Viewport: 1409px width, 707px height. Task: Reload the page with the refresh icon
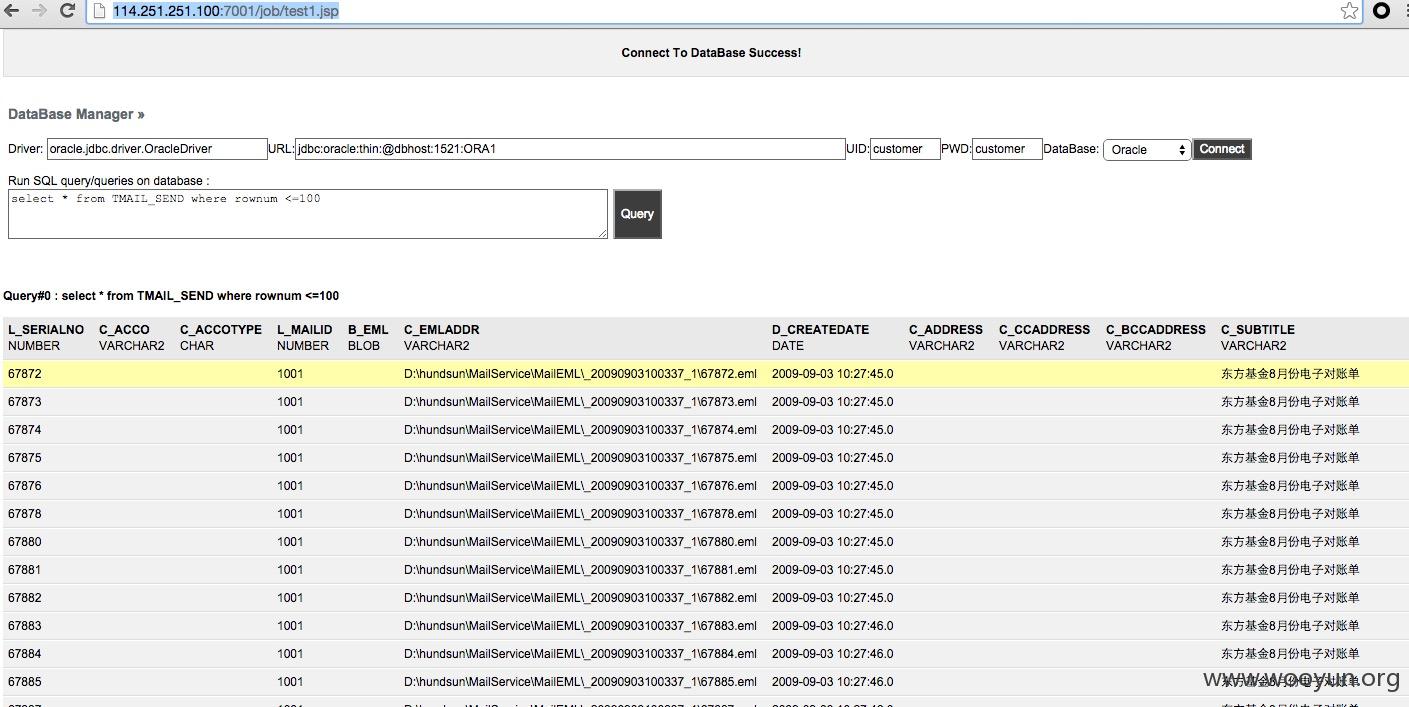[68, 11]
